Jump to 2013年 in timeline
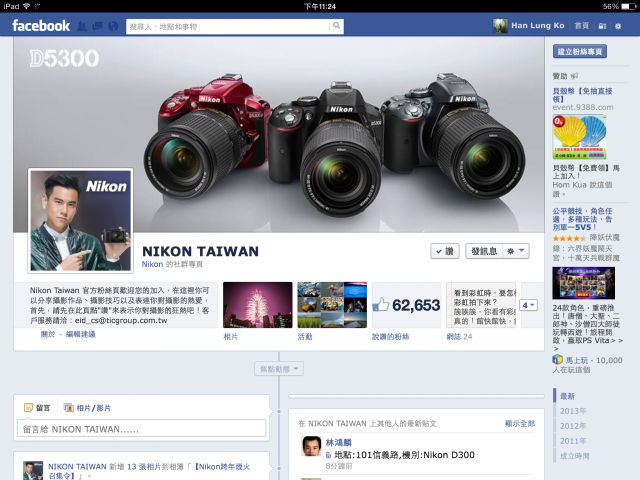 (573, 411)
